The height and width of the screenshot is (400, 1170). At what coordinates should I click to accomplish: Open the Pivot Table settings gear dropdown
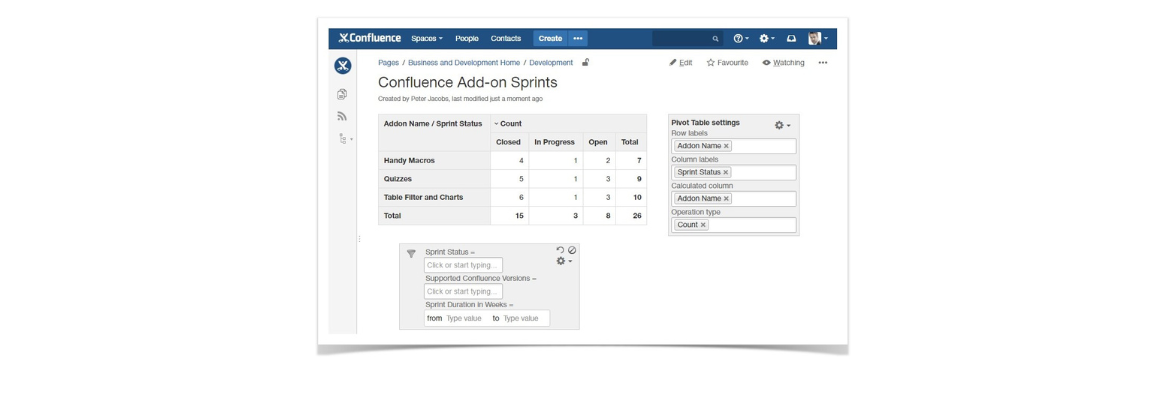782,125
